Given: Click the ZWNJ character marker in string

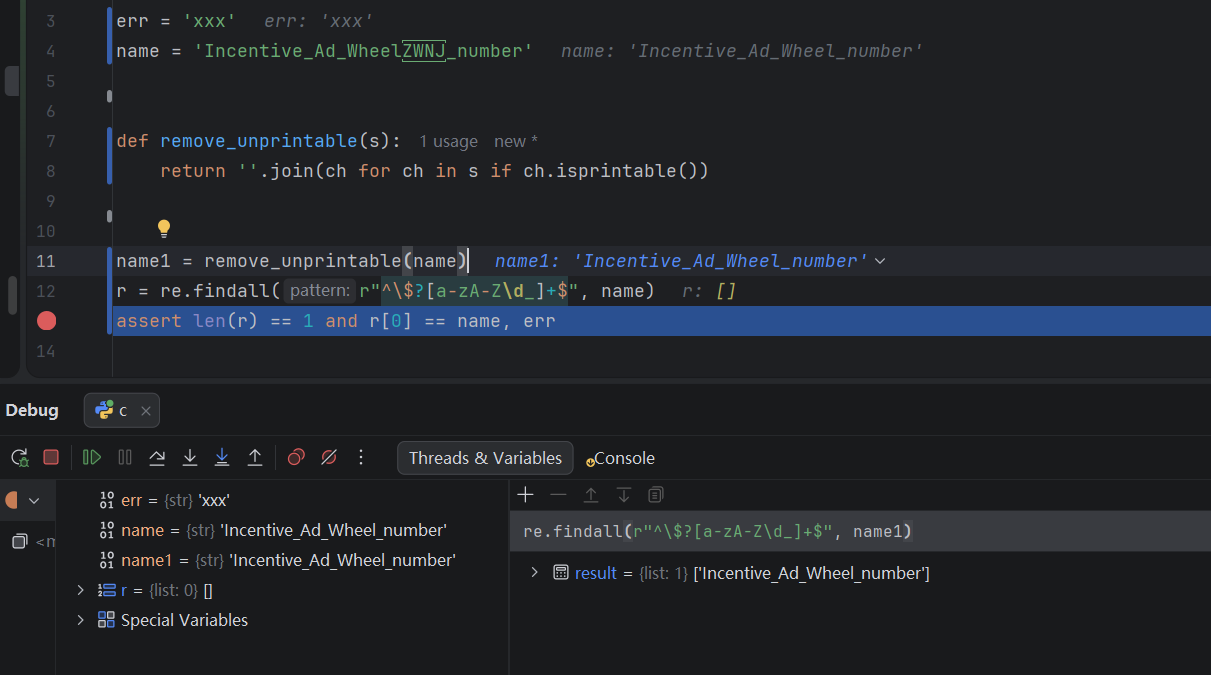Looking at the screenshot, I should coord(423,51).
